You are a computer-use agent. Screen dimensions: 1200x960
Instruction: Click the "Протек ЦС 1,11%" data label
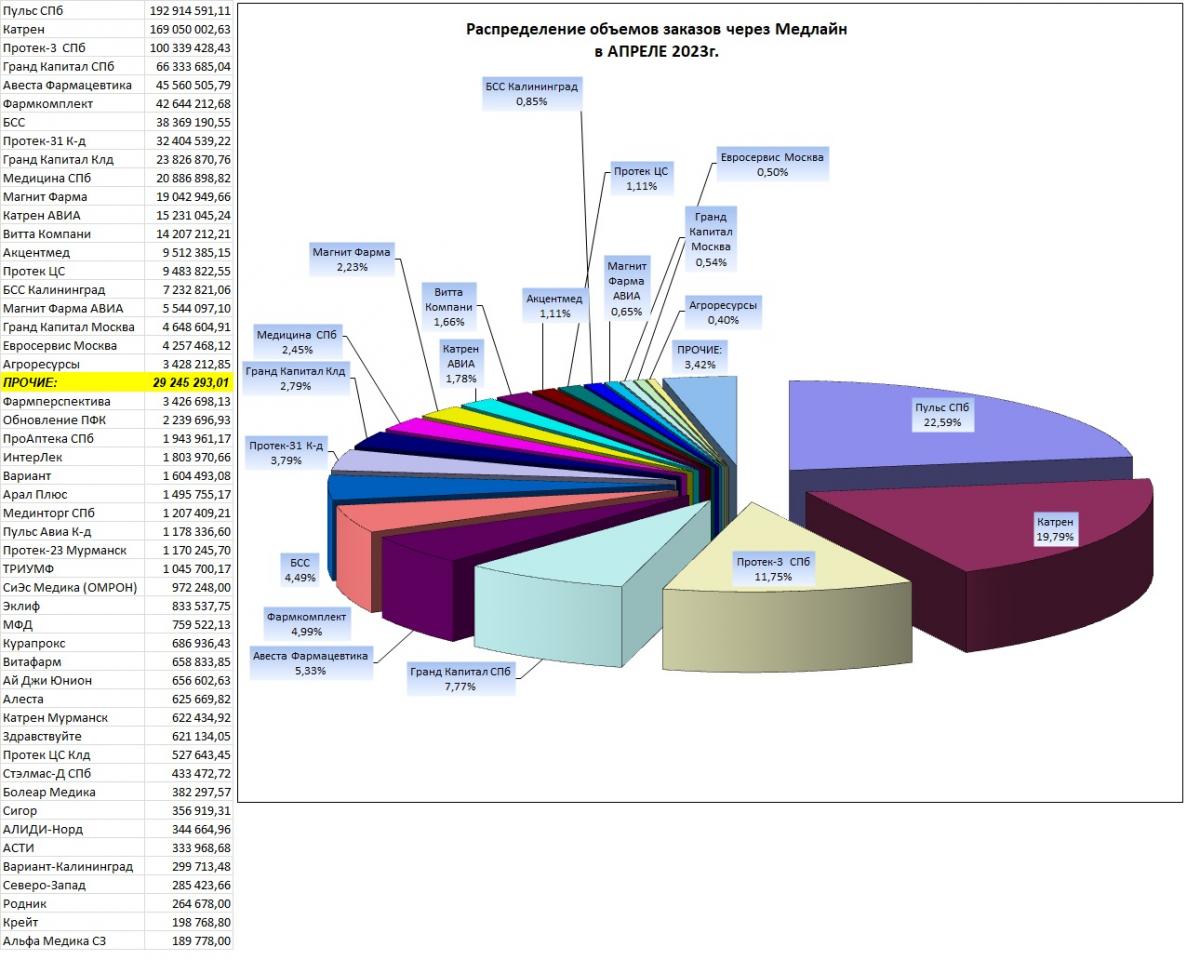point(641,178)
